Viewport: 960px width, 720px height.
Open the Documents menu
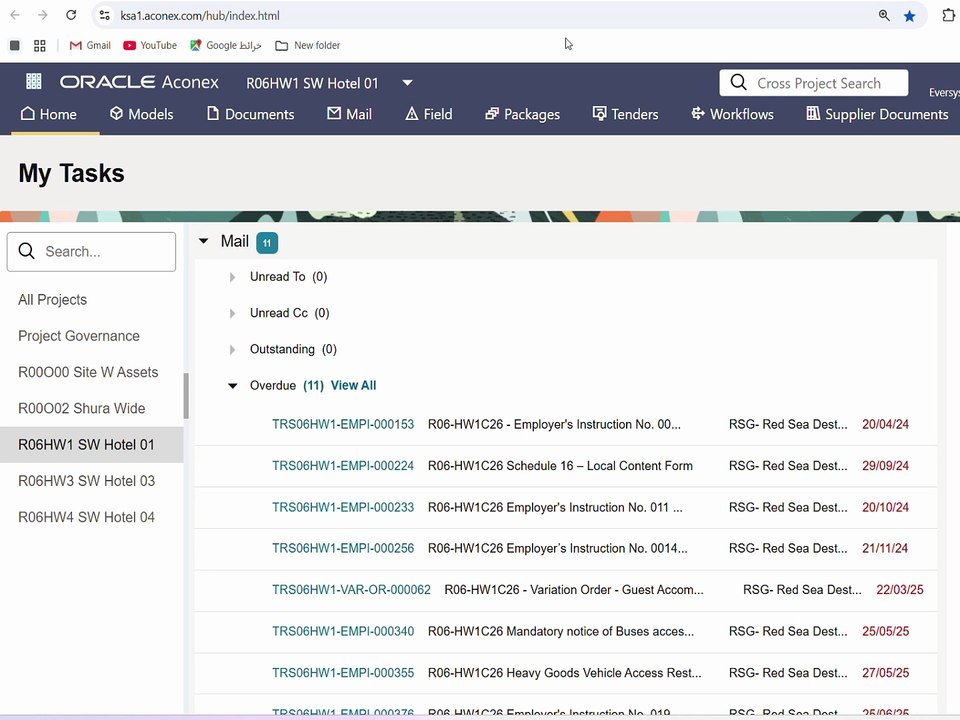click(x=250, y=114)
